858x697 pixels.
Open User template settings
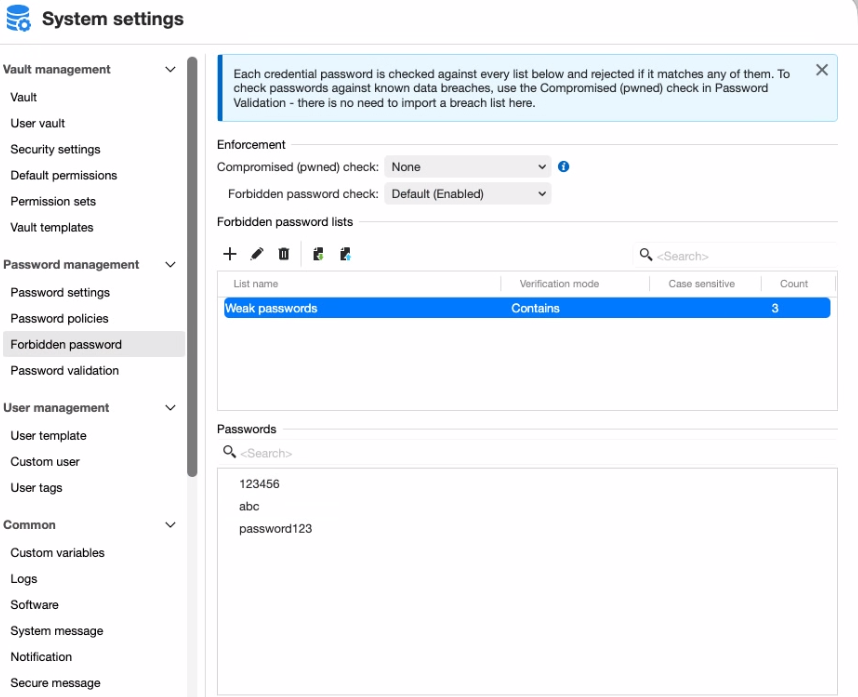pos(48,435)
